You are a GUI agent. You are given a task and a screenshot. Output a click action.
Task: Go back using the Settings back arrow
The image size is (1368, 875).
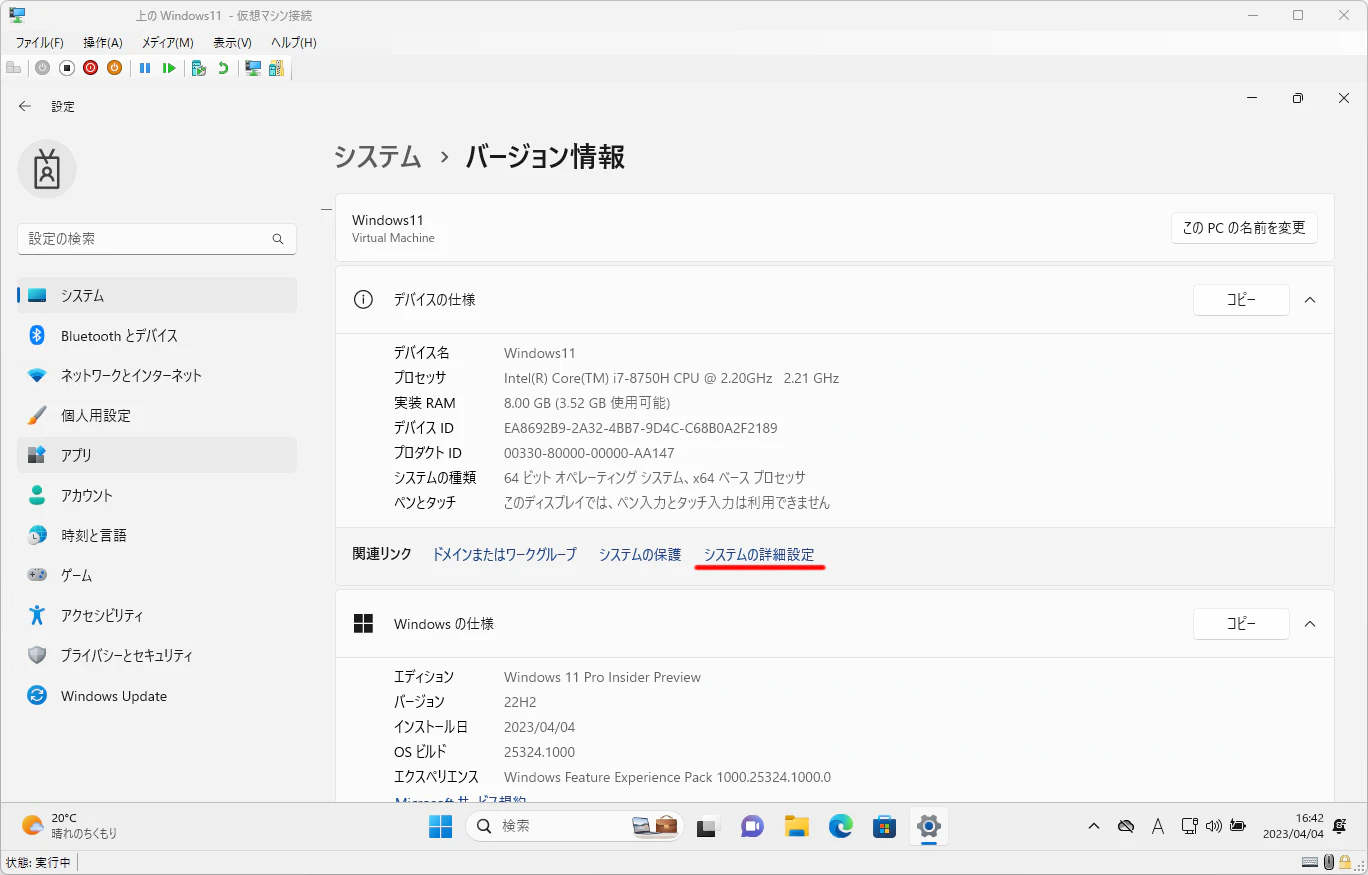25,106
